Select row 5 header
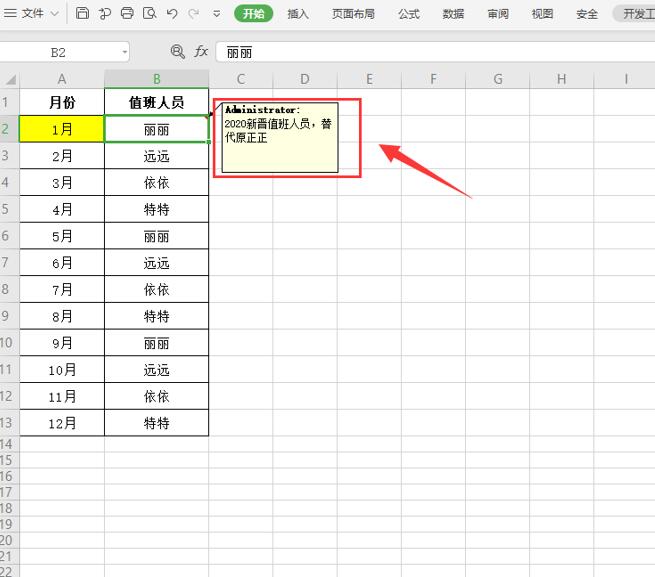The width and height of the screenshot is (655, 577). click(x=9, y=209)
